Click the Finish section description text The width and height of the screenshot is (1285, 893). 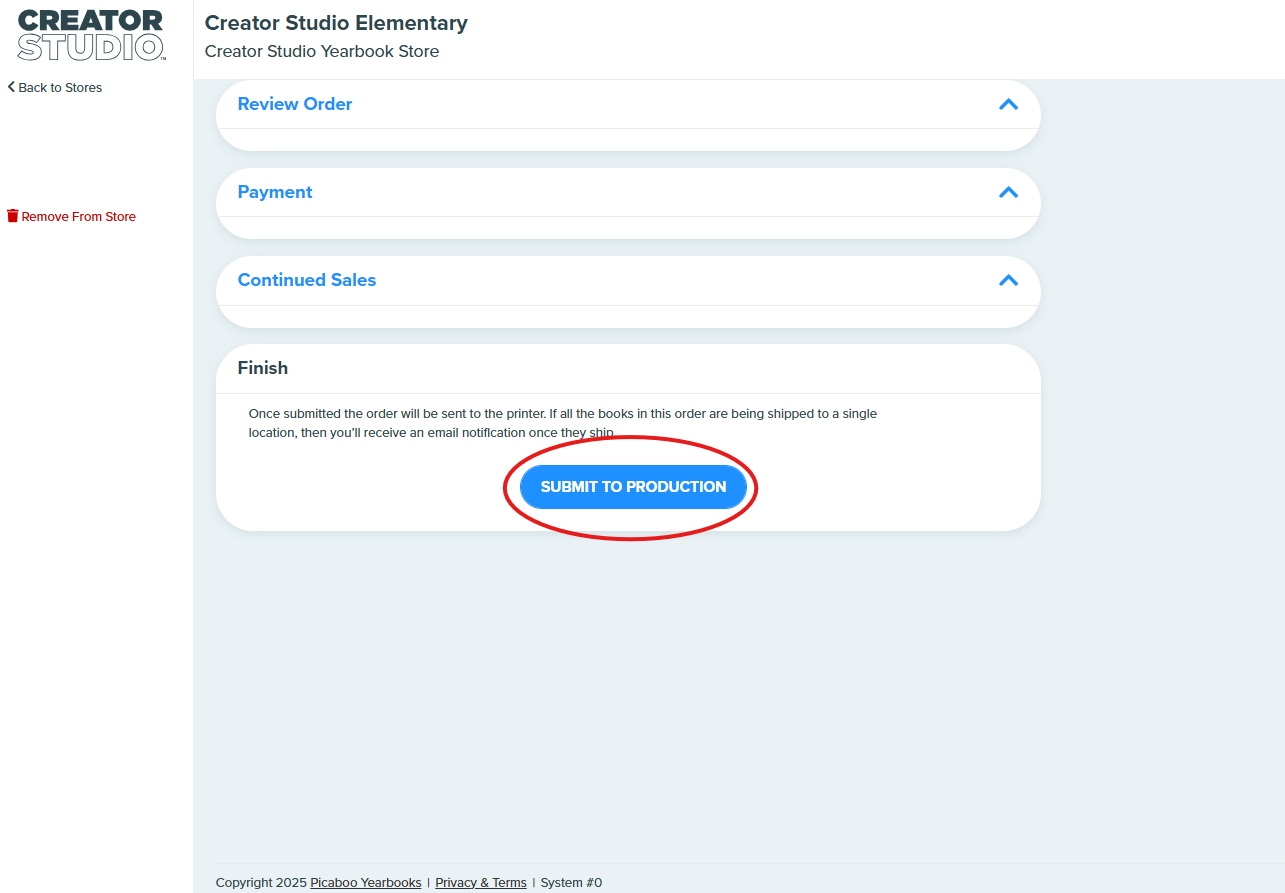click(563, 423)
